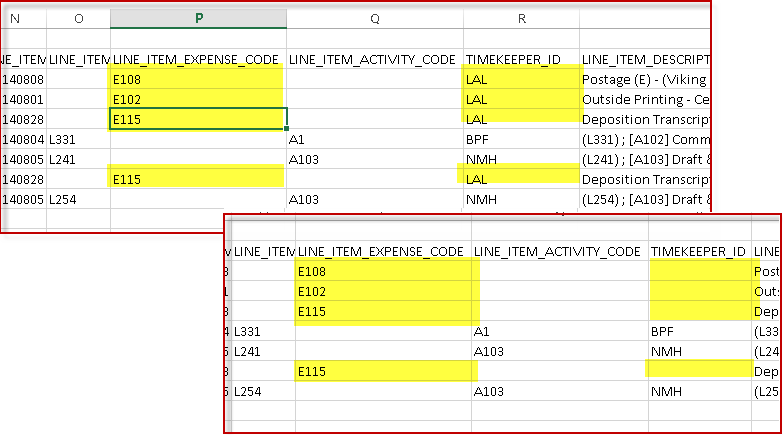
Task: Click LINE_ITEM_EXPENSE_CODE header in lower sheet
Action: click(383, 251)
